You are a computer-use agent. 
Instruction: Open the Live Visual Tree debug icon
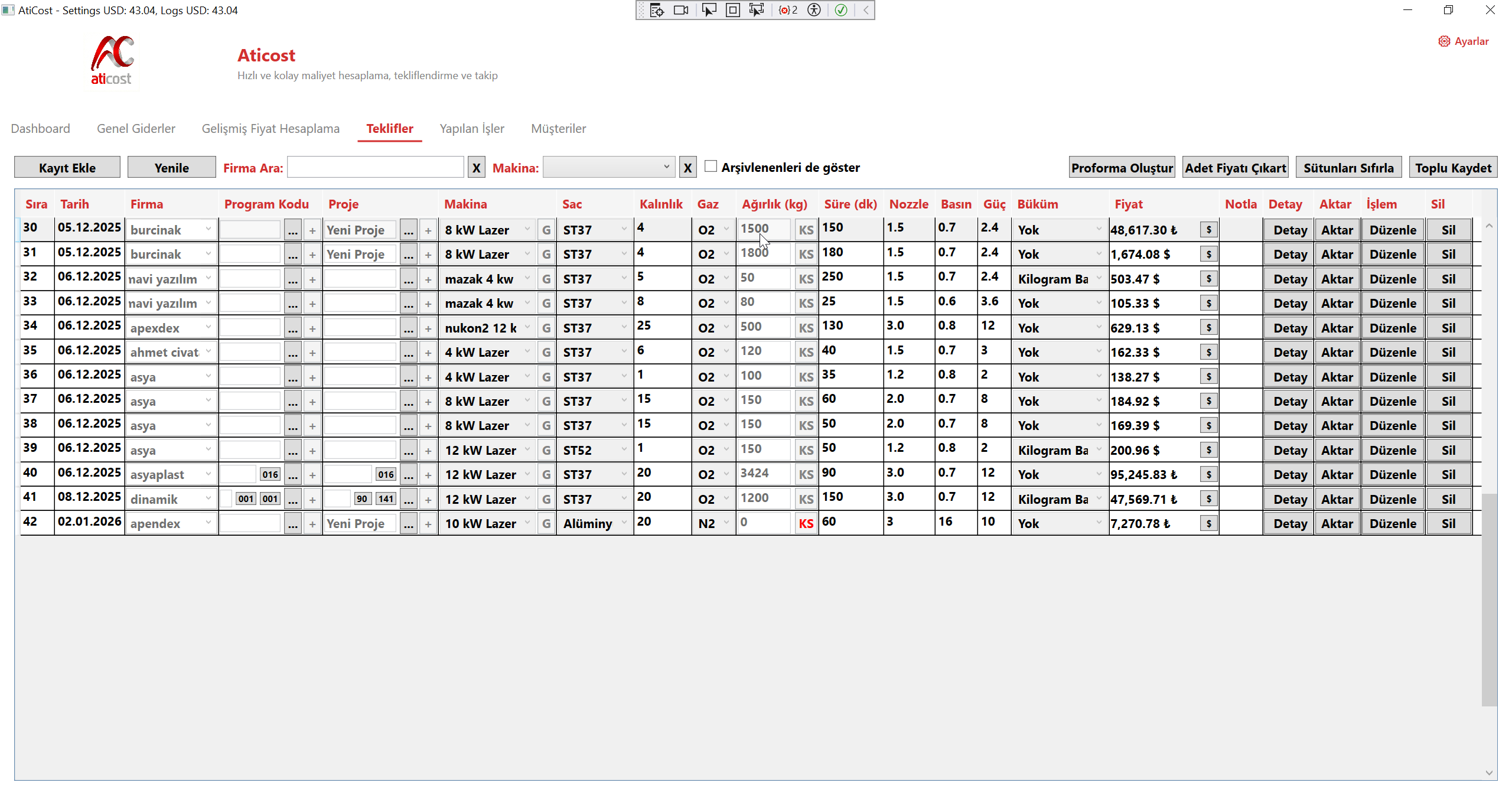pos(657,10)
